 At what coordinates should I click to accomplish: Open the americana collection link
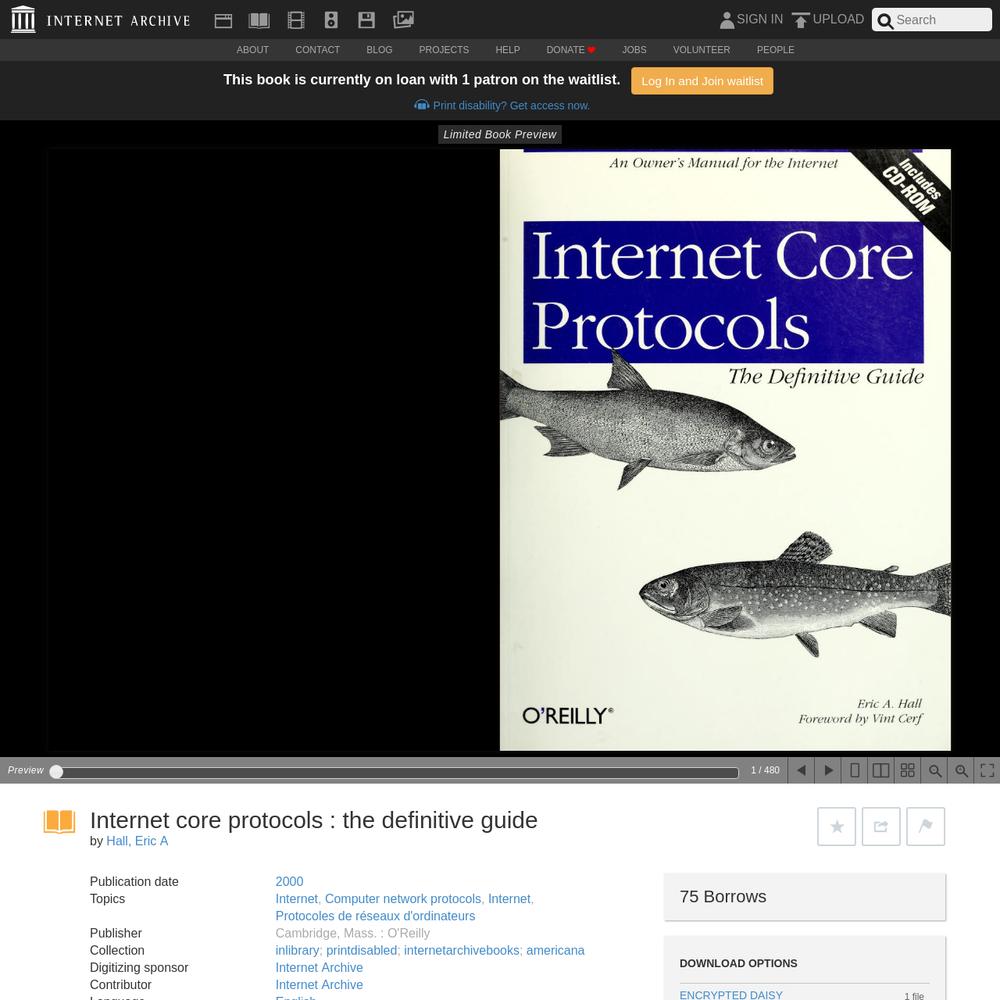coord(555,950)
